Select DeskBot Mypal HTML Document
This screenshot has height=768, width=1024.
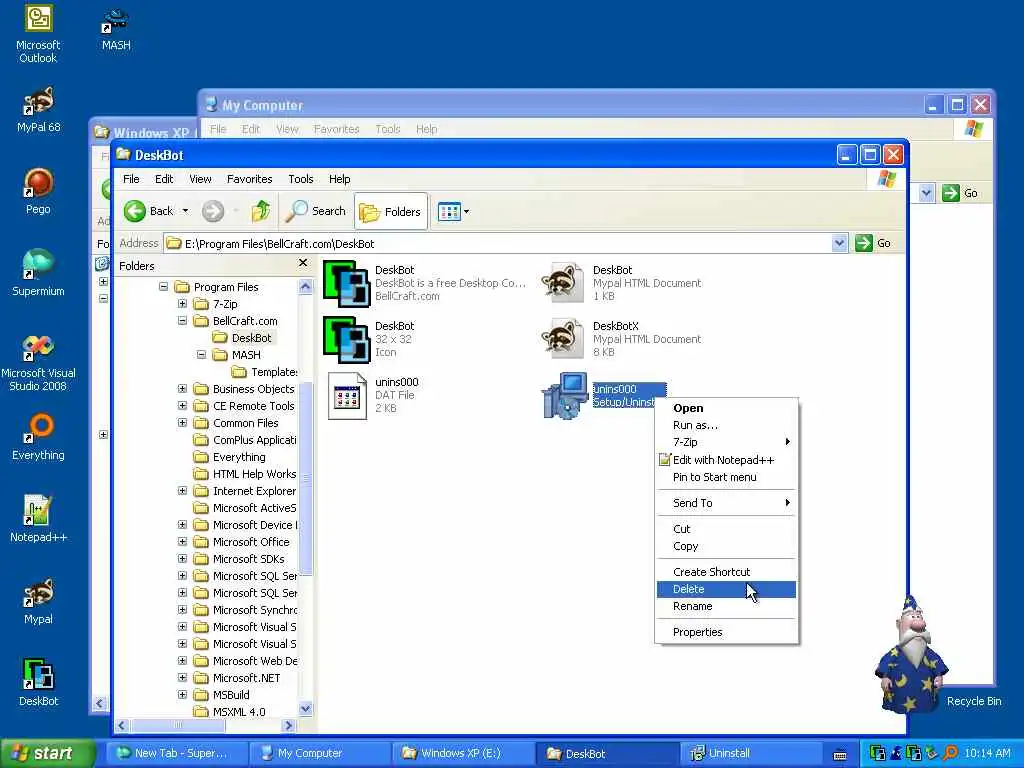tap(563, 282)
